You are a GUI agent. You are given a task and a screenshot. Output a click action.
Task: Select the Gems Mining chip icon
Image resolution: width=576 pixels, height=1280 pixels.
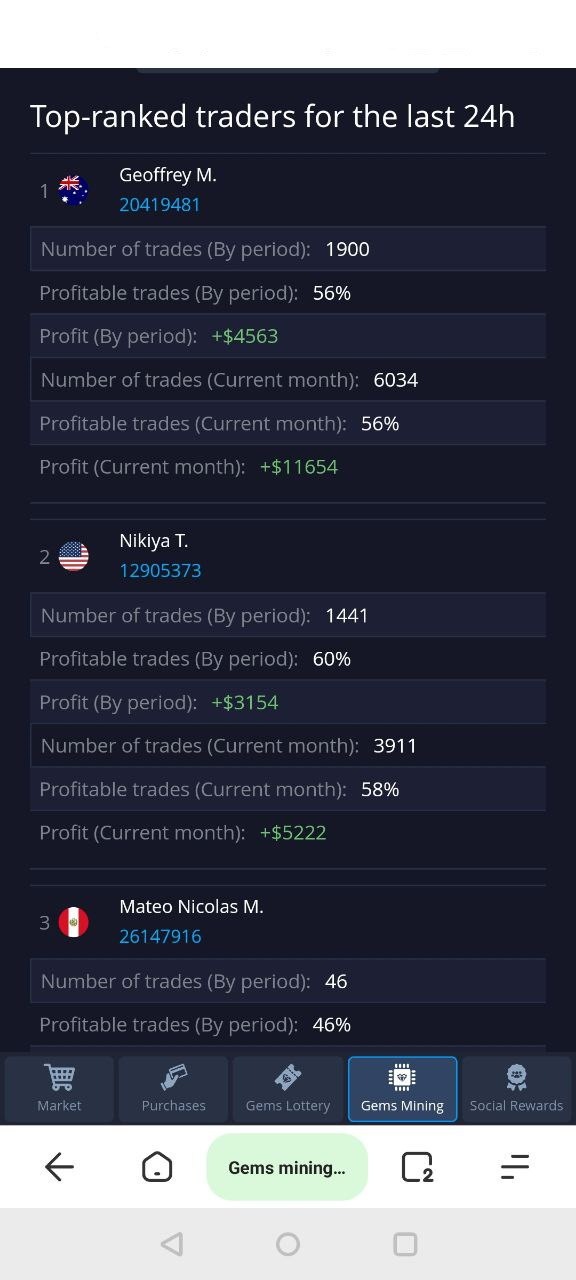pos(402,1077)
